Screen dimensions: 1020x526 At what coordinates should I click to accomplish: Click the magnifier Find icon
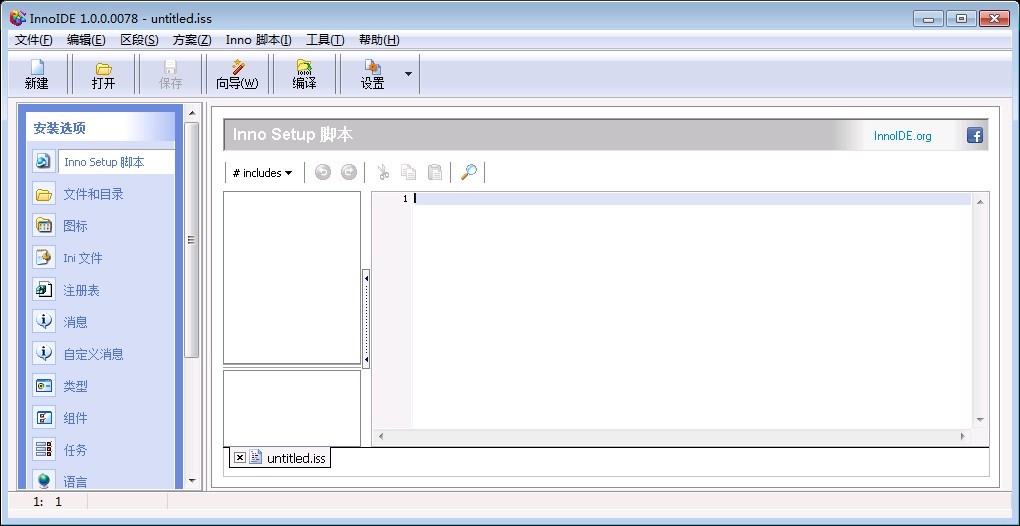[x=468, y=173]
